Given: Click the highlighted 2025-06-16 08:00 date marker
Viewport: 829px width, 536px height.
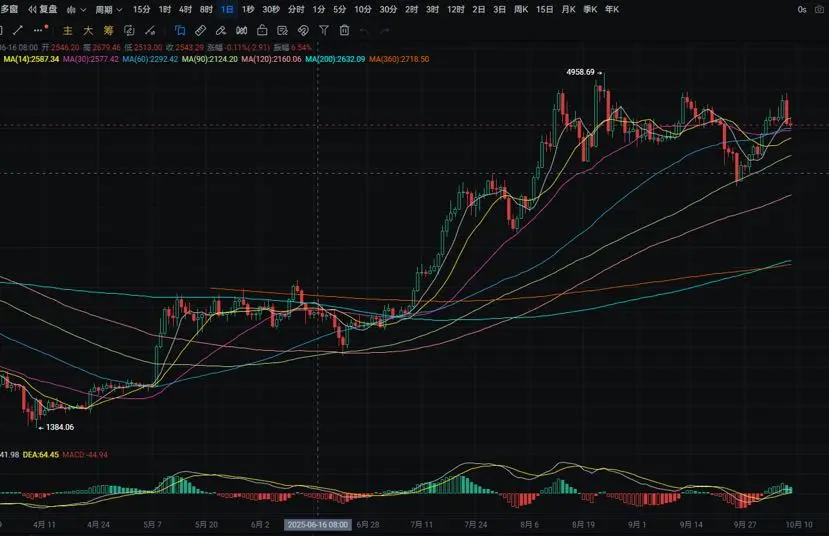Looking at the screenshot, I should [318, 524].
